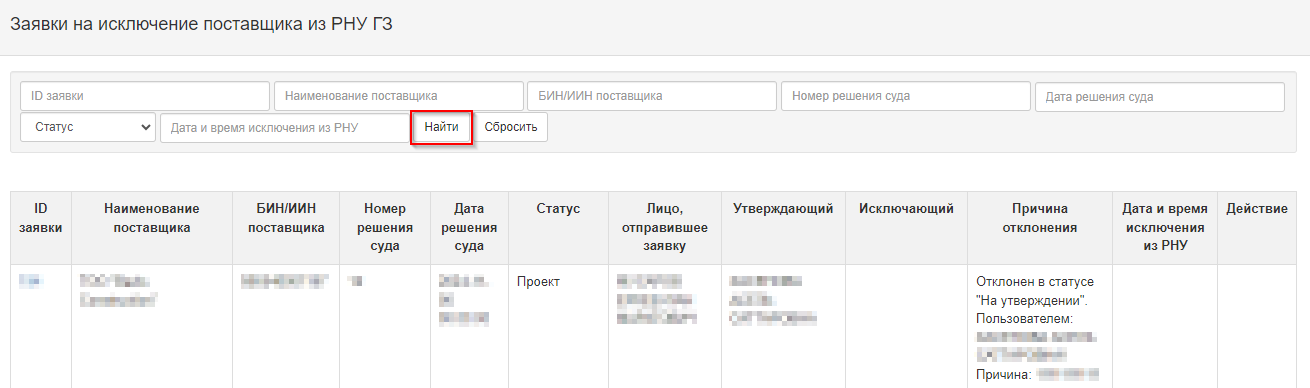Click Дата и время исключения из РНУ field

coord(285,128)
